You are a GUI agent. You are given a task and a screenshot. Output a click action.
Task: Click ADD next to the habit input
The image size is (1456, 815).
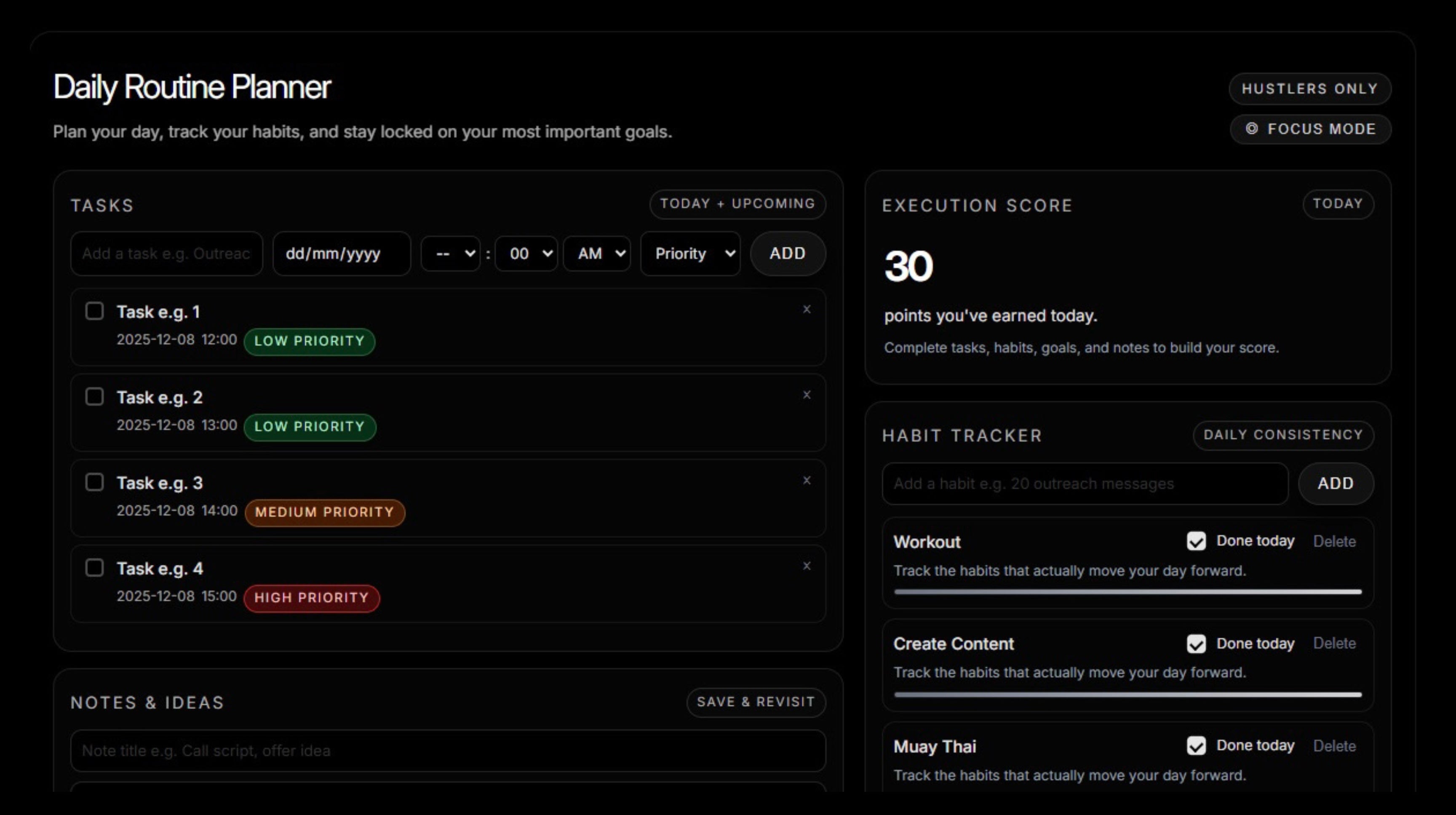click(1336, 483)
